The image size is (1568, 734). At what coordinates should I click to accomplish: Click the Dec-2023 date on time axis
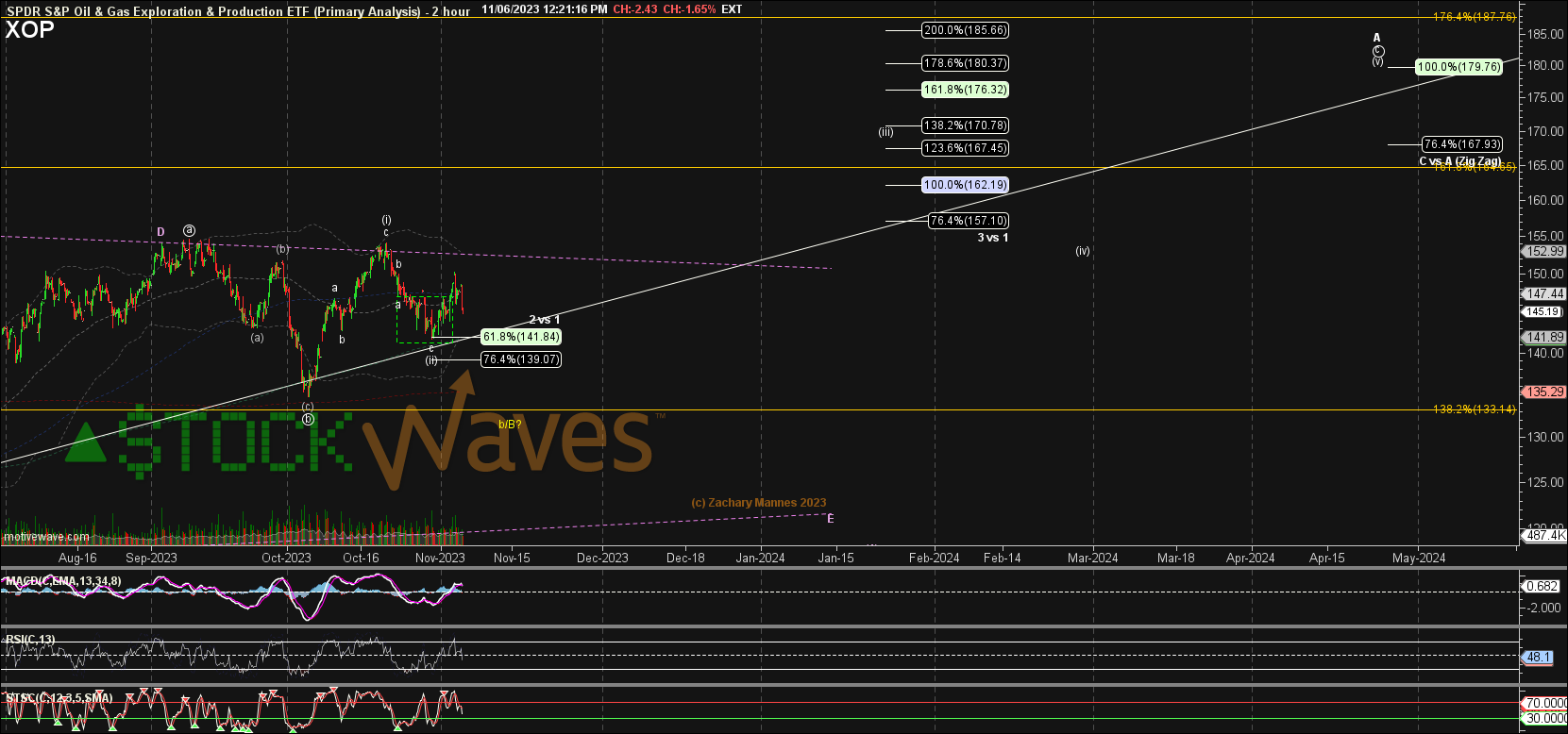point(602,558)
